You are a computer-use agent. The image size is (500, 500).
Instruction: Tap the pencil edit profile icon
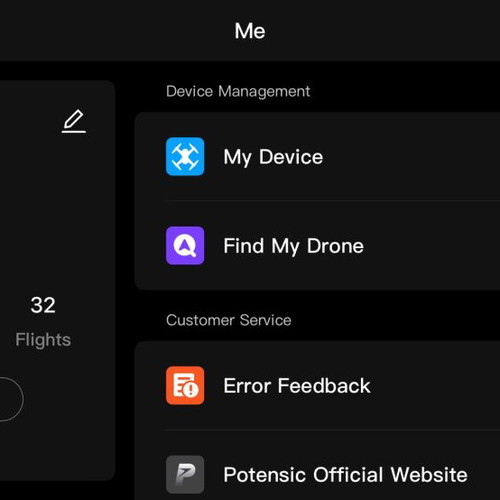(74, 121)
